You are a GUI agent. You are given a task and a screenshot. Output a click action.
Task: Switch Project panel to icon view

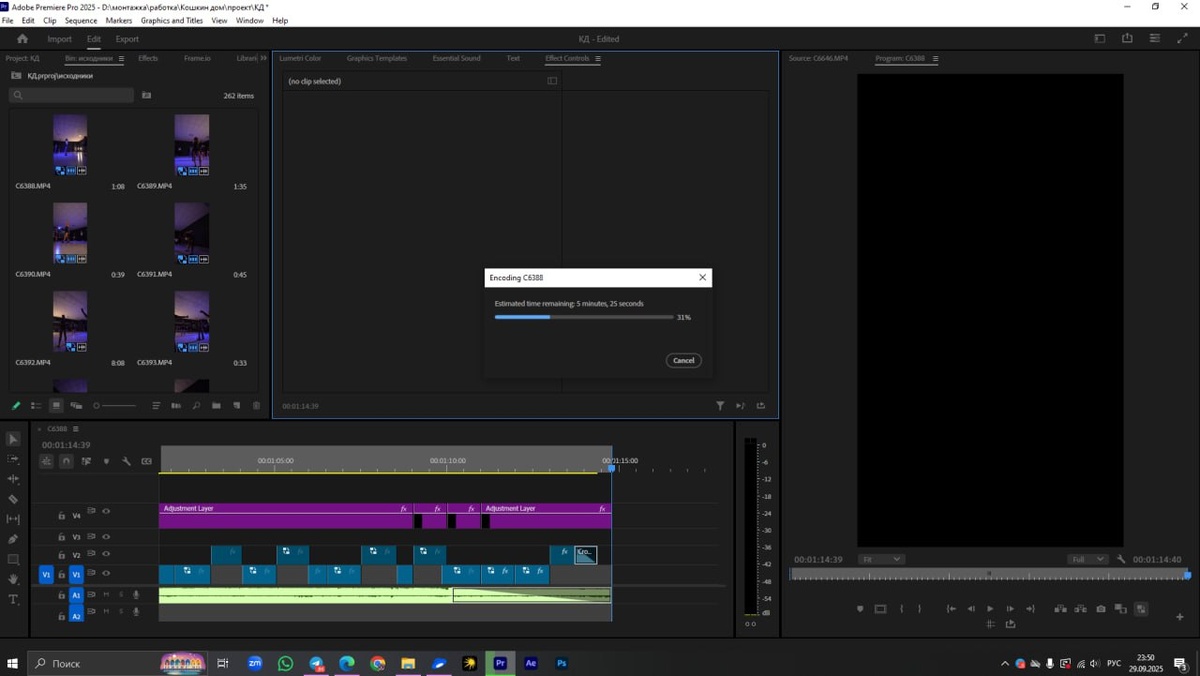[x=56, y=406]
